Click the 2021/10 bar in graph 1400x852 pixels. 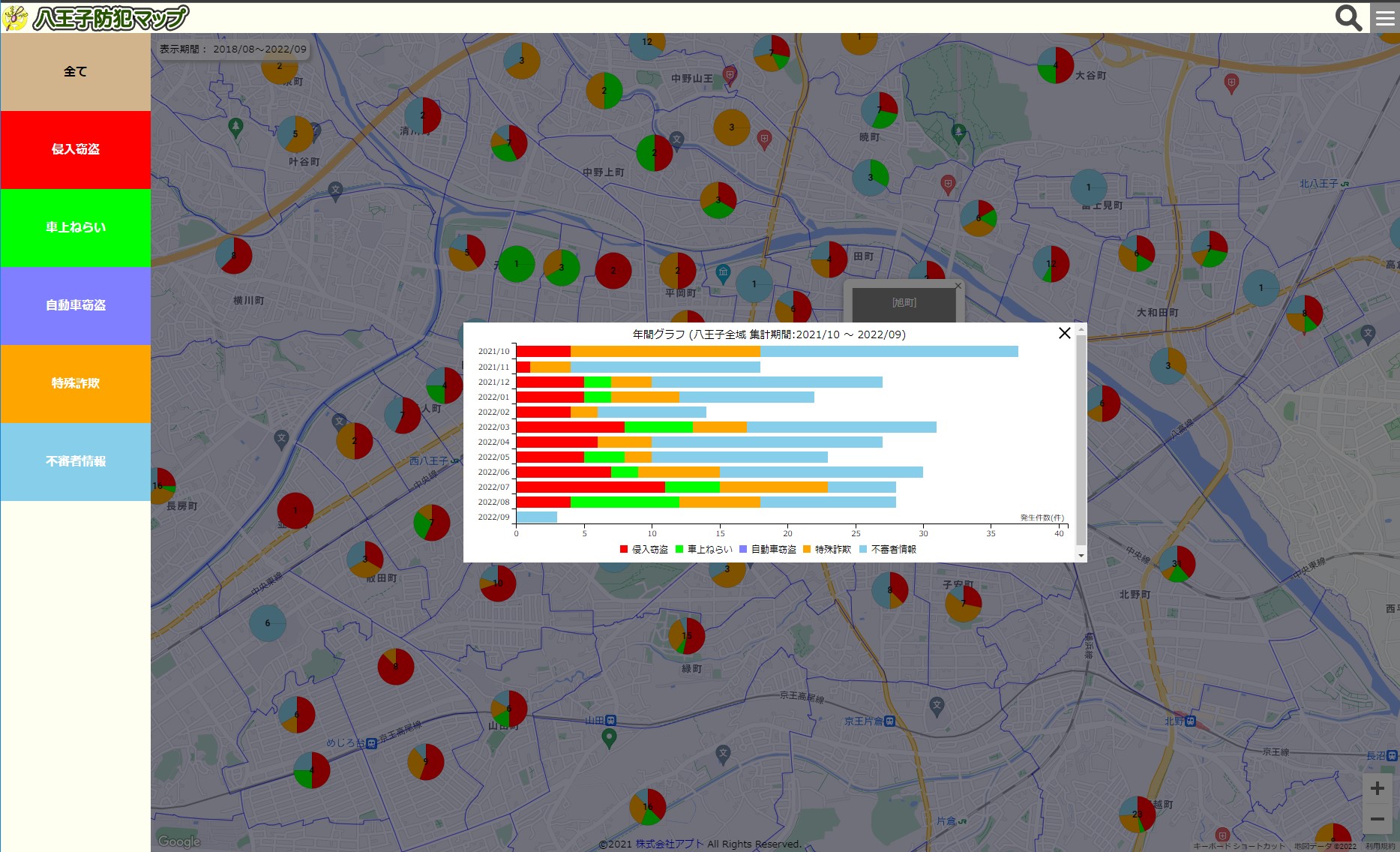coord(767,351)
